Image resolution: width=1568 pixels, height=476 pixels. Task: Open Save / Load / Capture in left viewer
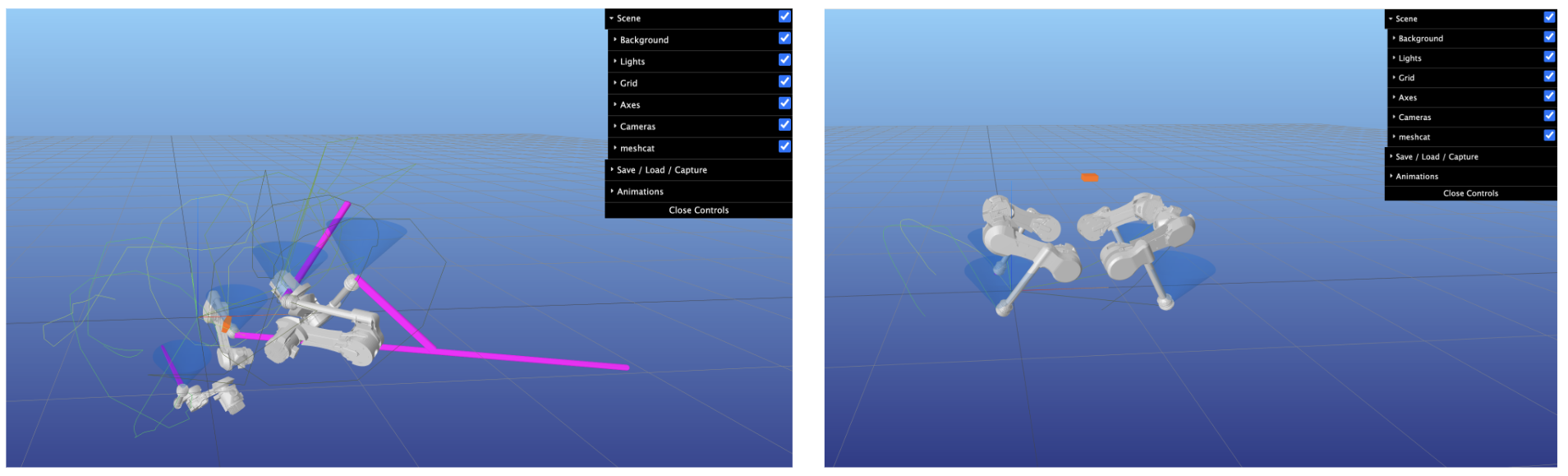click(x=661, y=170)
